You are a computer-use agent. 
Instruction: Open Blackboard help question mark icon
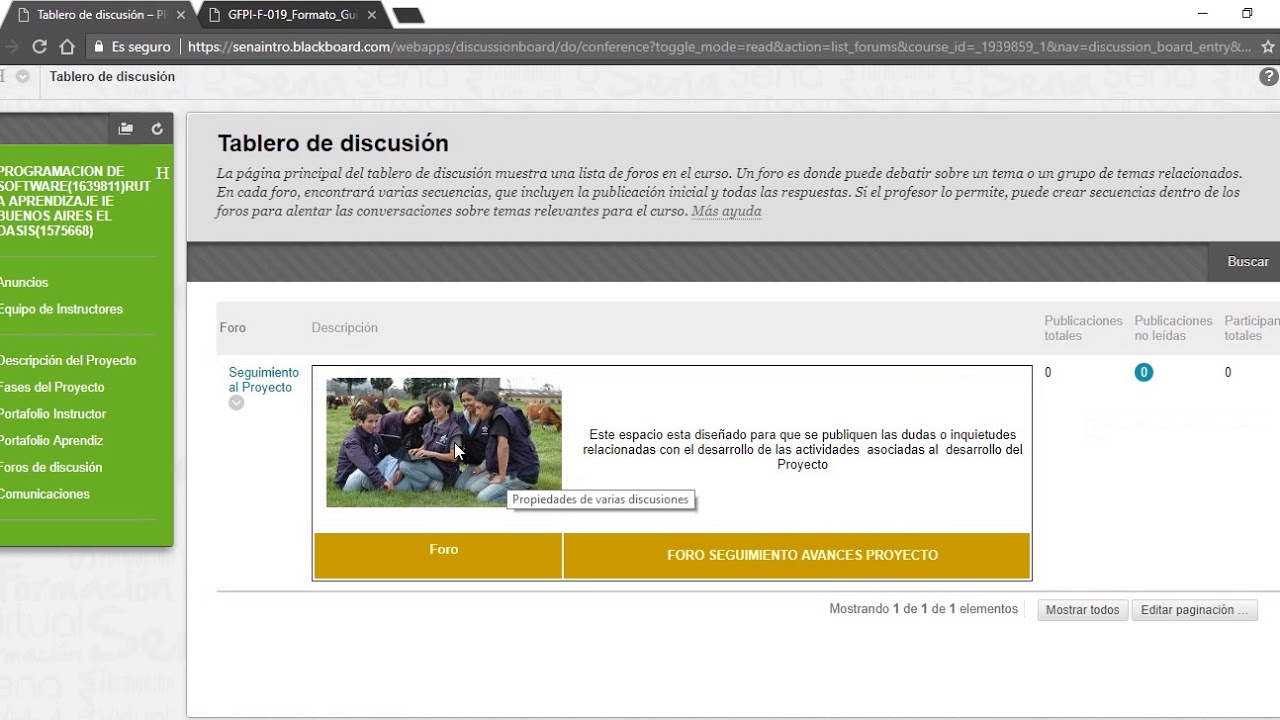click(x=1268, y=77)
